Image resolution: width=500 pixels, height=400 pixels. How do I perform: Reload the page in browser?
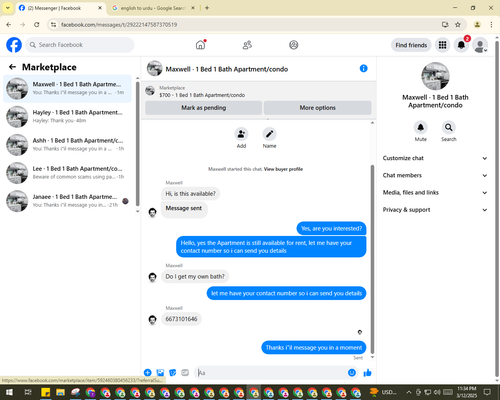pos(37,24)
